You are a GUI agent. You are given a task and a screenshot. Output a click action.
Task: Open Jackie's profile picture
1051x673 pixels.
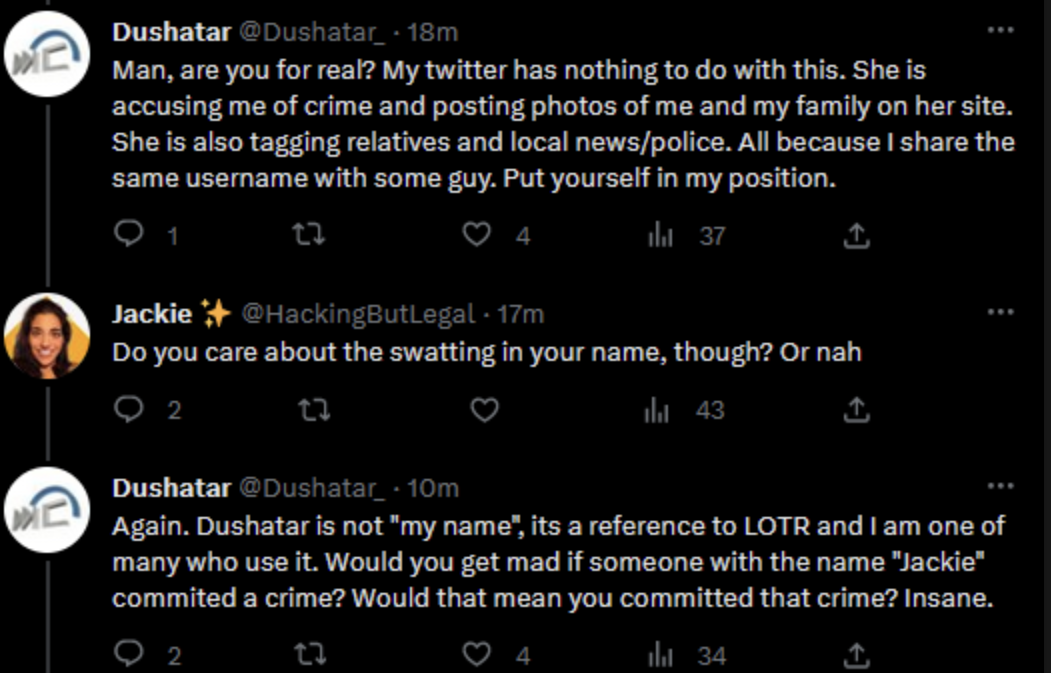tap(47, 336)
